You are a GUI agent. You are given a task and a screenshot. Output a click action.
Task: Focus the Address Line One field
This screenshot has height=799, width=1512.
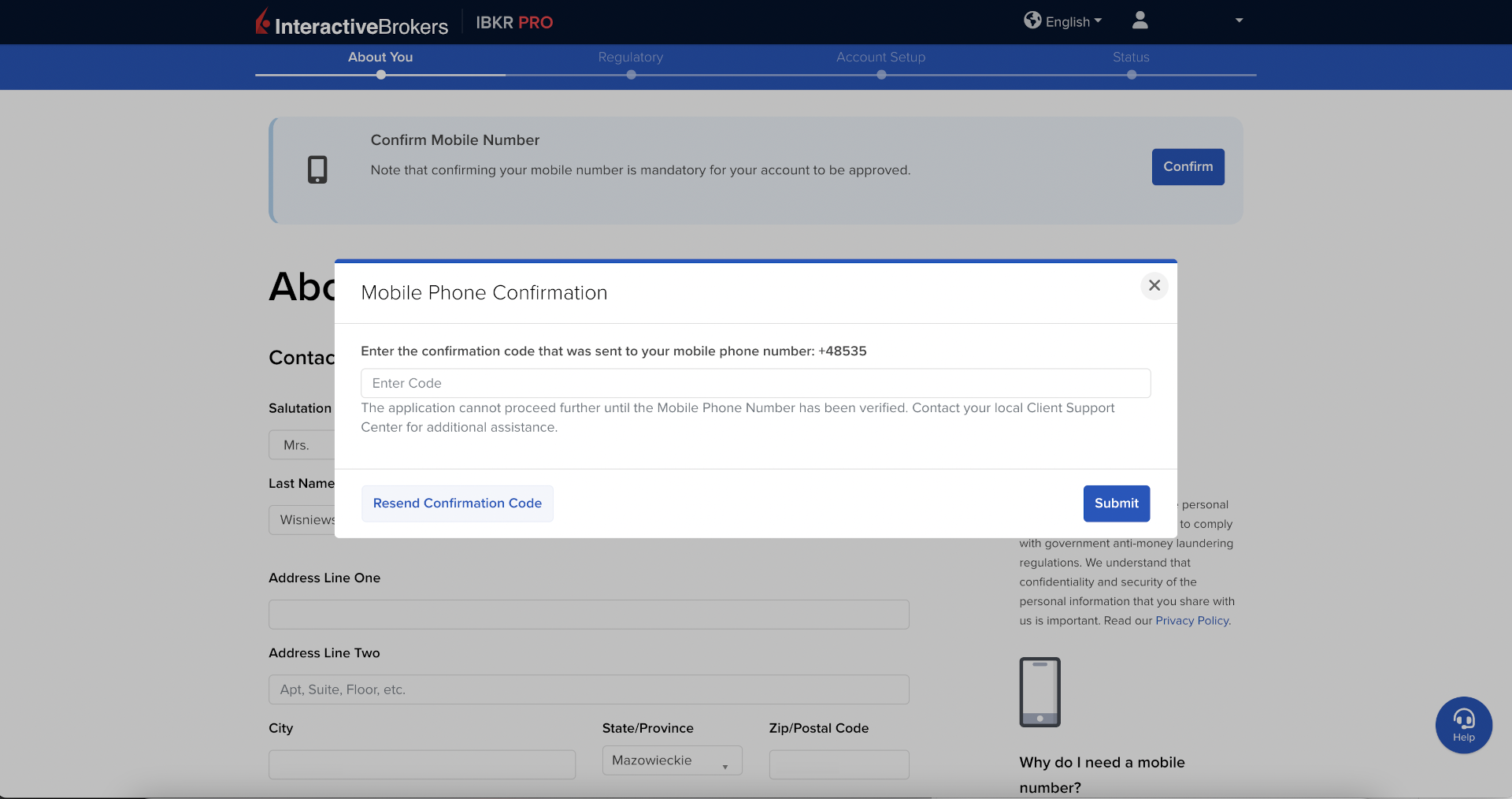tap(588, 615)
